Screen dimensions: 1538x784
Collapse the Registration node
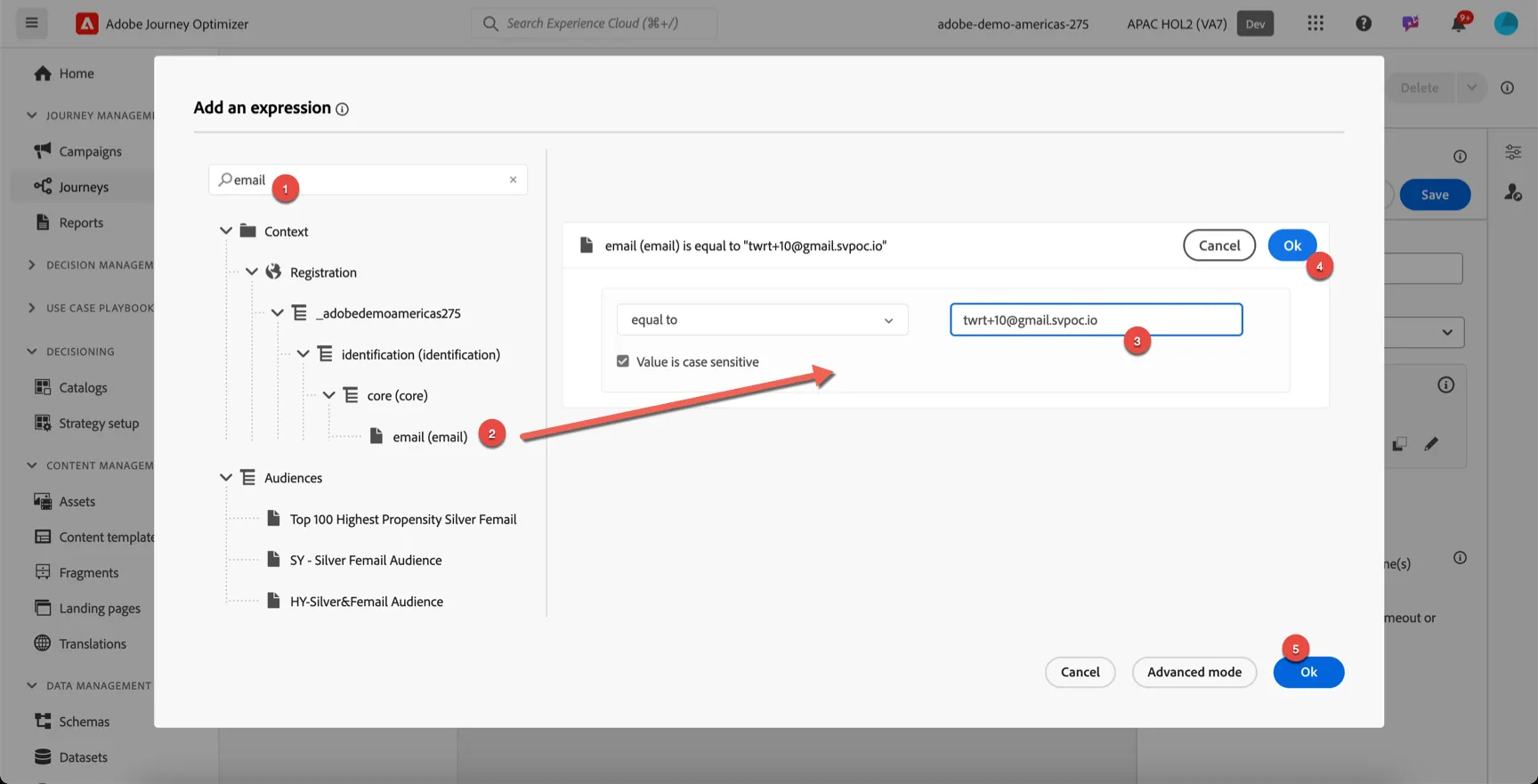pyautogui.click(x=252, y=271)
